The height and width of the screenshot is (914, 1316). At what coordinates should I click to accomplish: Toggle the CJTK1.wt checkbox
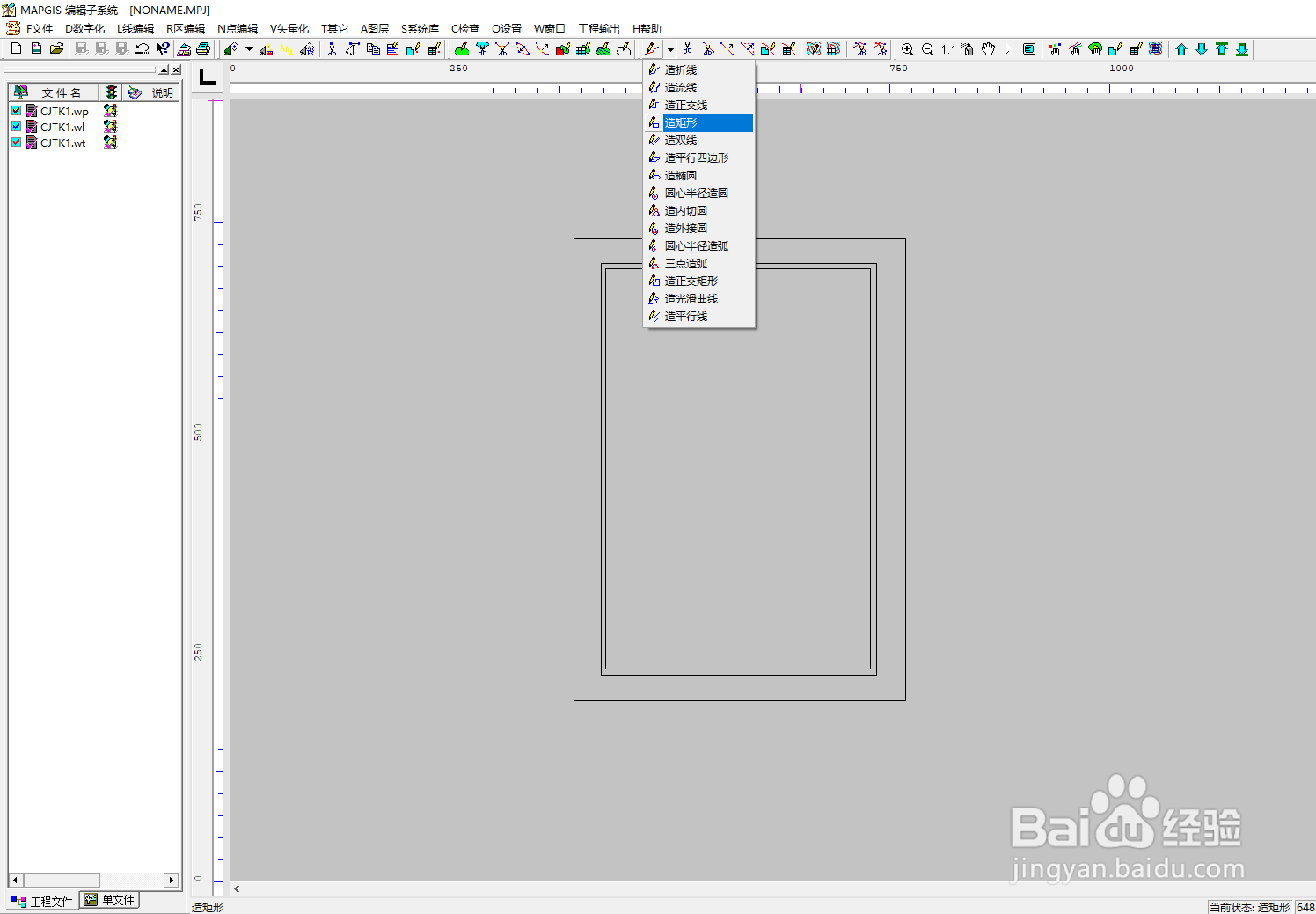pyautogui.click(x=16, y=143)
